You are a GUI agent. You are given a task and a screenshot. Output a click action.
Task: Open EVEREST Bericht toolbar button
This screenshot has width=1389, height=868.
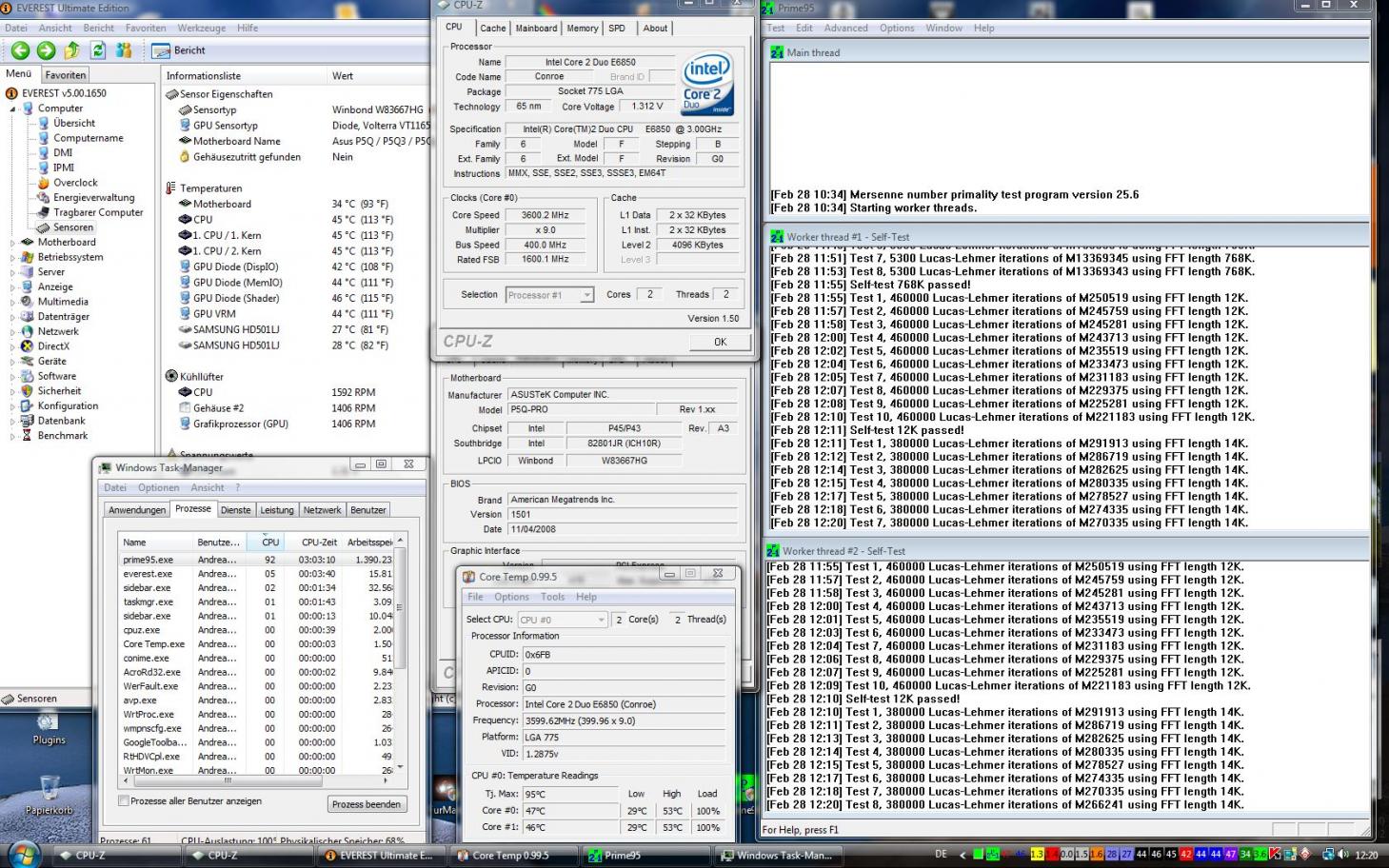click(x=180, y=50)
